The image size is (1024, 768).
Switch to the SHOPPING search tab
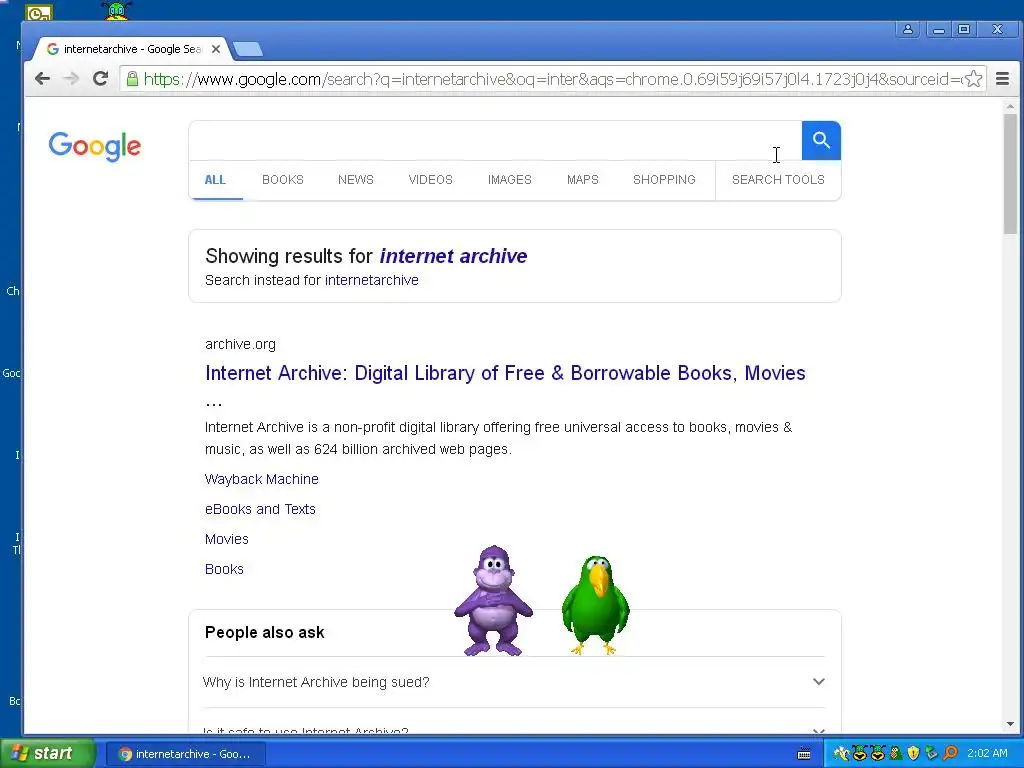tap(664, 180)
